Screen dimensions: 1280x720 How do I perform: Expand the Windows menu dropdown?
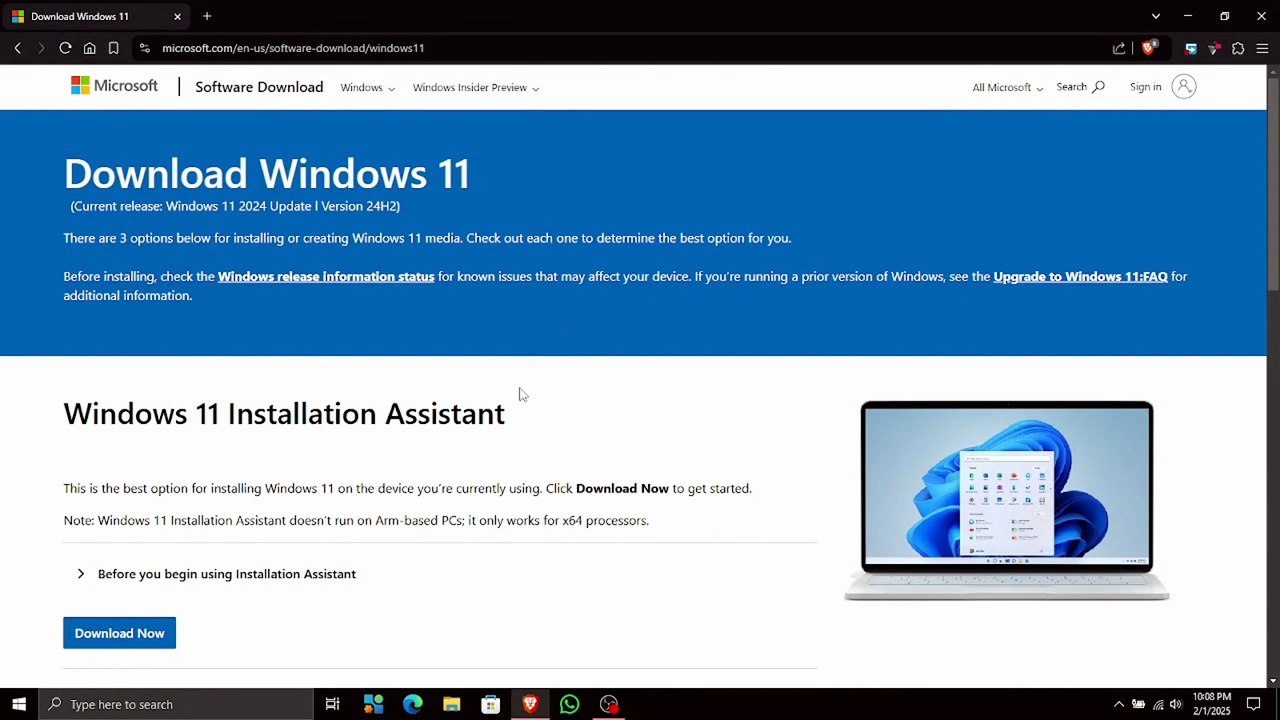pyautogui.click(x=367, y=88)
